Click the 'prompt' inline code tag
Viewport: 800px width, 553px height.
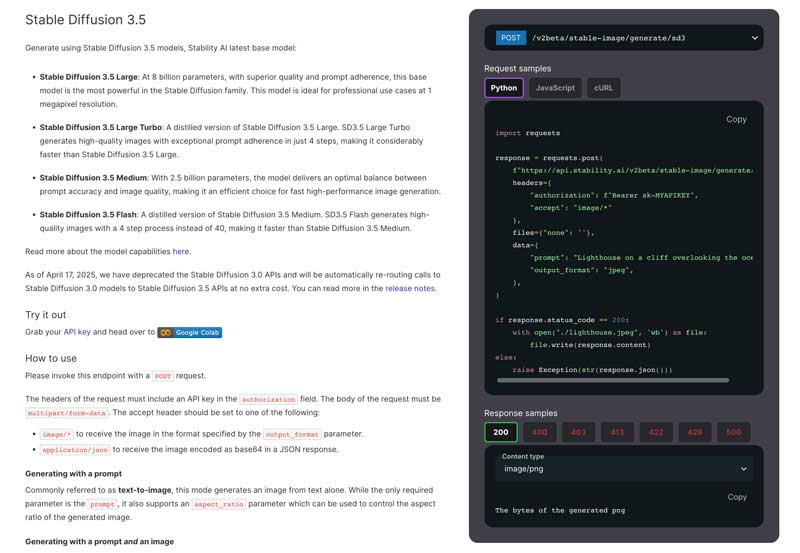pos(102,504)
